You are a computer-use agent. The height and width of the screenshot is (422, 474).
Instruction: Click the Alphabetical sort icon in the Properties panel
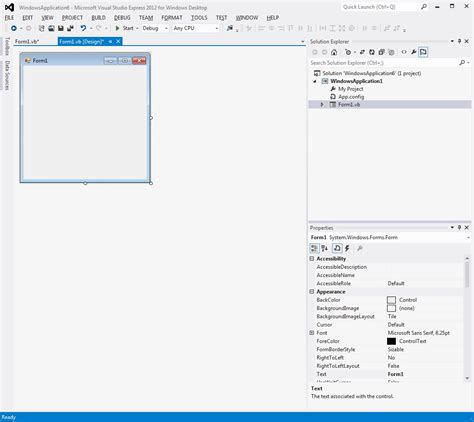pyautogui.click(x=324, y=248)
